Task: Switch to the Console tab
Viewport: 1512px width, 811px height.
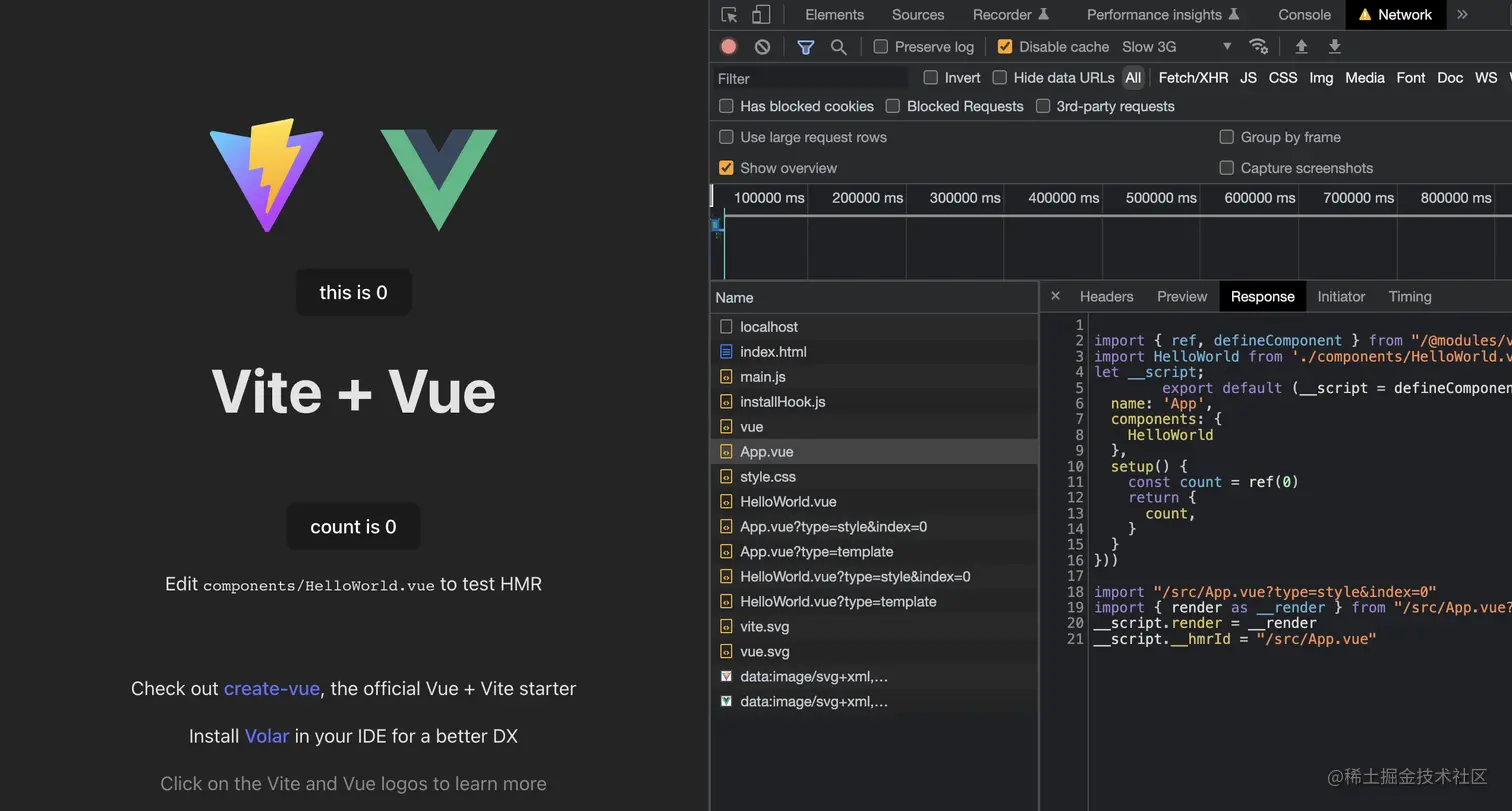Action: tap(1304, 15)
